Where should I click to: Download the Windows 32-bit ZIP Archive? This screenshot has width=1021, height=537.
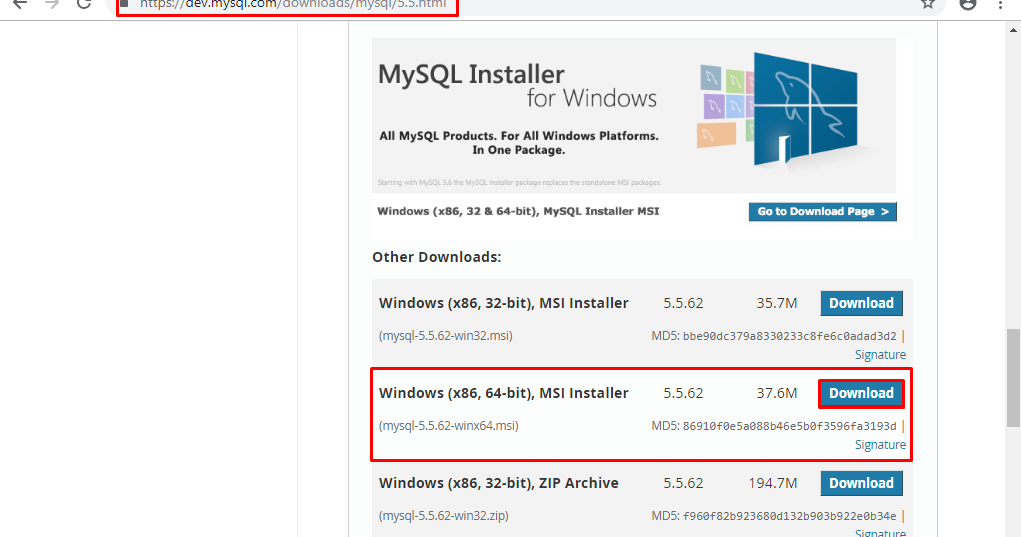tap(861, 484)
